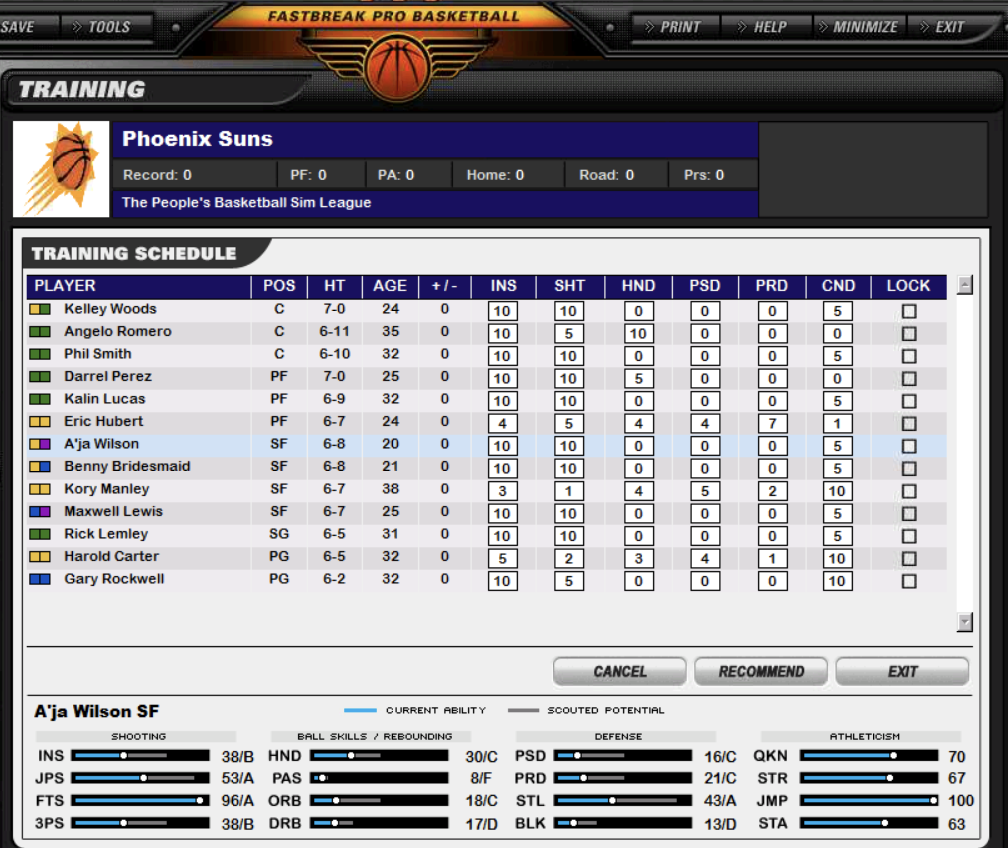Screen dimensions: 1008x848
Task: Select the green flag icon beside Rick Lemley
Action: tap(40, 534)
